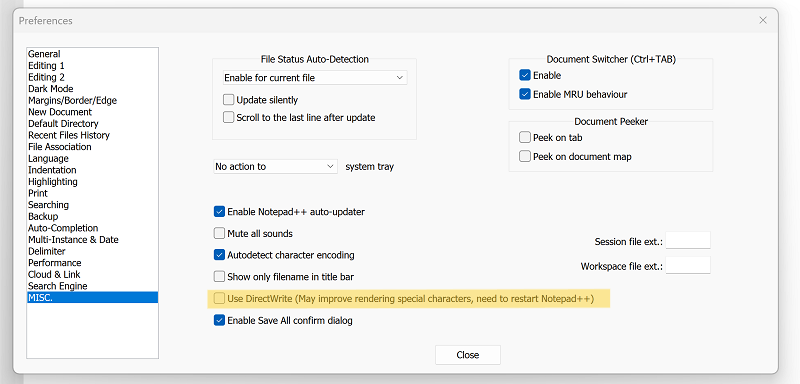This screenshot has width=800, height=384.
Task: Click the Workspace file ext. field
Action: tap(688, 265)
